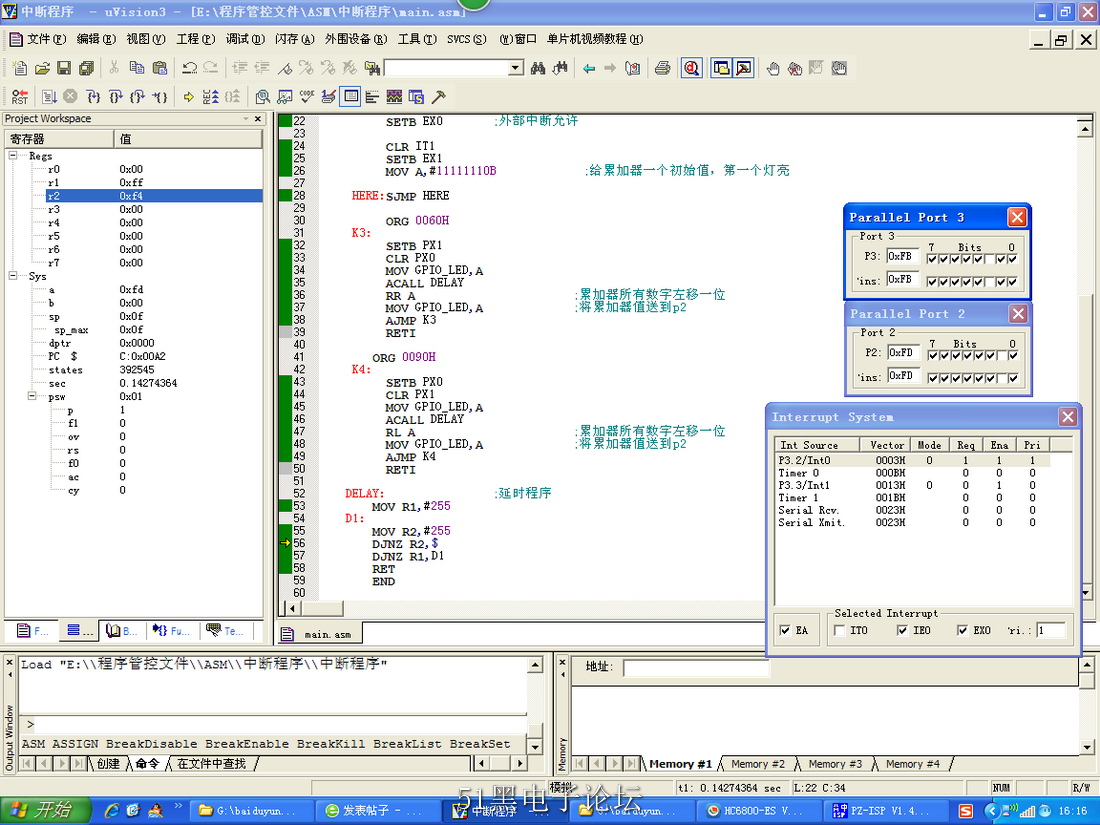This screenshot has height=825, width=1100.
Task: Check the unchecked bit 1 of P2
Action: [1002, 356]
